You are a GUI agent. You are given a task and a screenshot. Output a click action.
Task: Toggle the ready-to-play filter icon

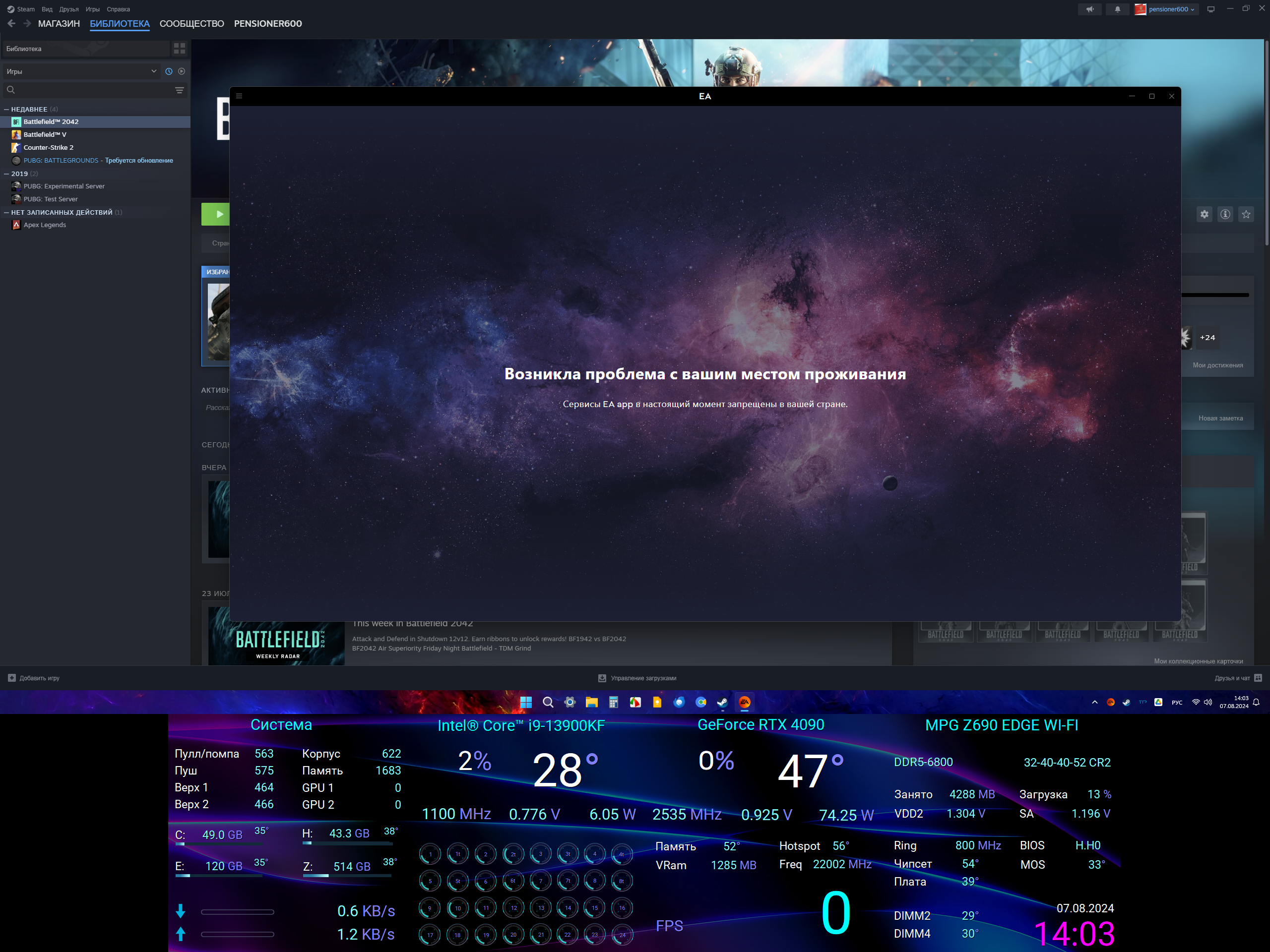(x=182, y=72)
